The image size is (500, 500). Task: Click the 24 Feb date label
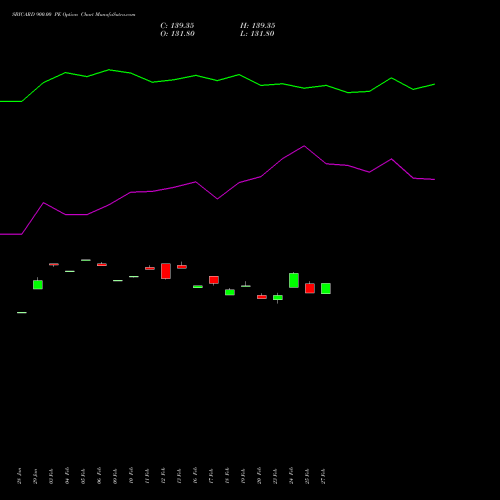pos(291,476)
